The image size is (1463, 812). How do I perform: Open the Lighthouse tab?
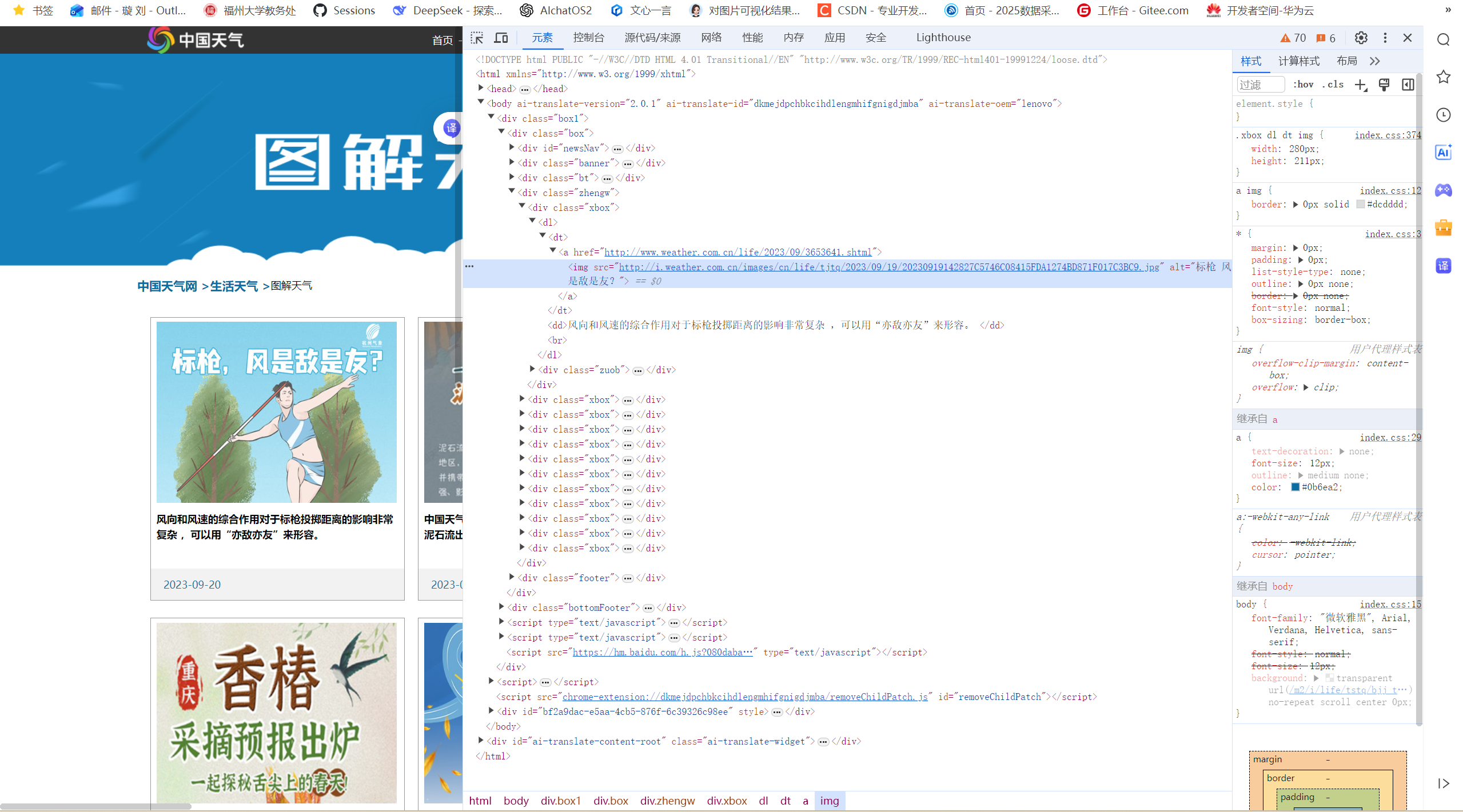[x=943, y=38]
